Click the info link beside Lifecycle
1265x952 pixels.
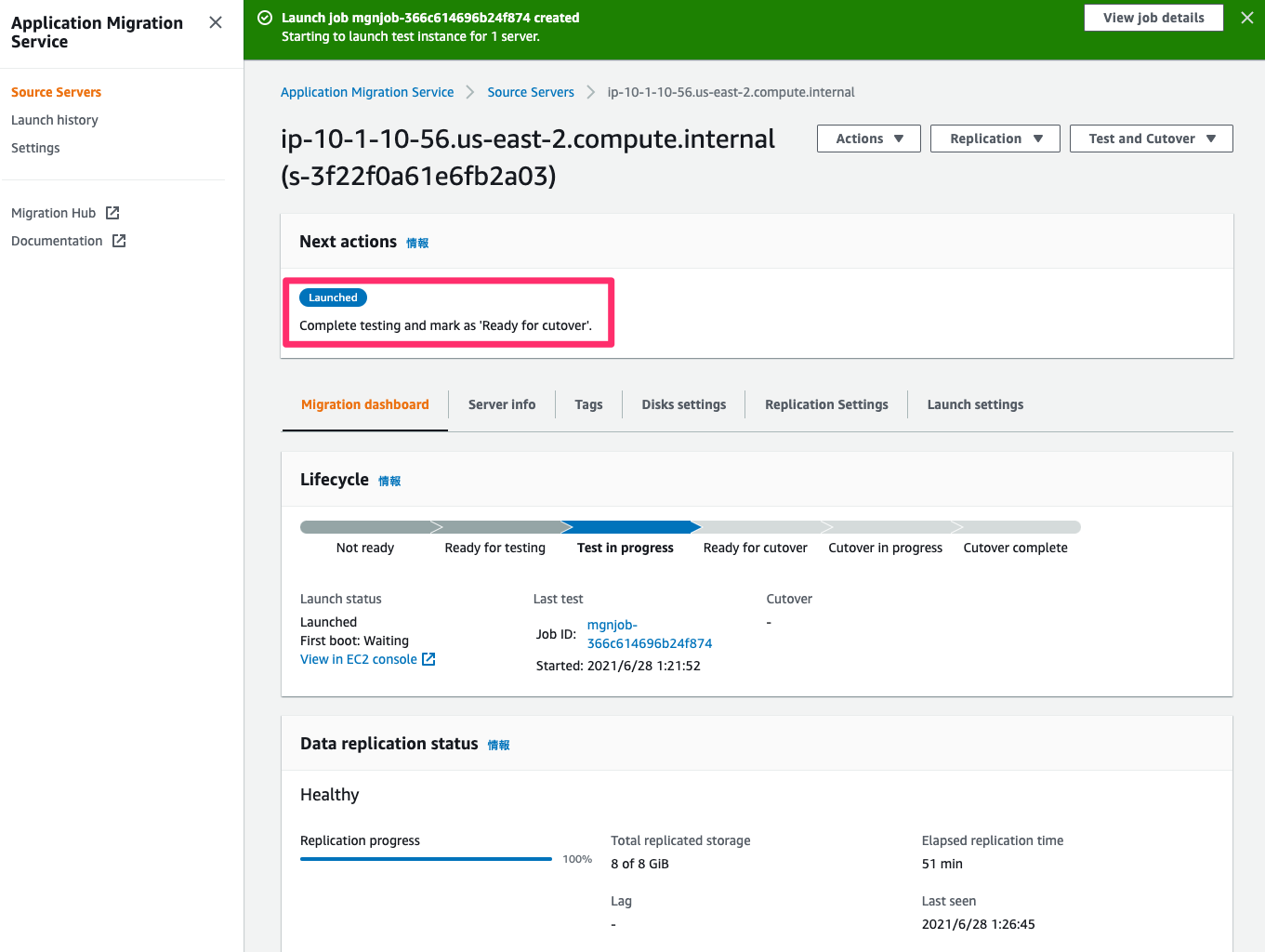tap(389, 481)
